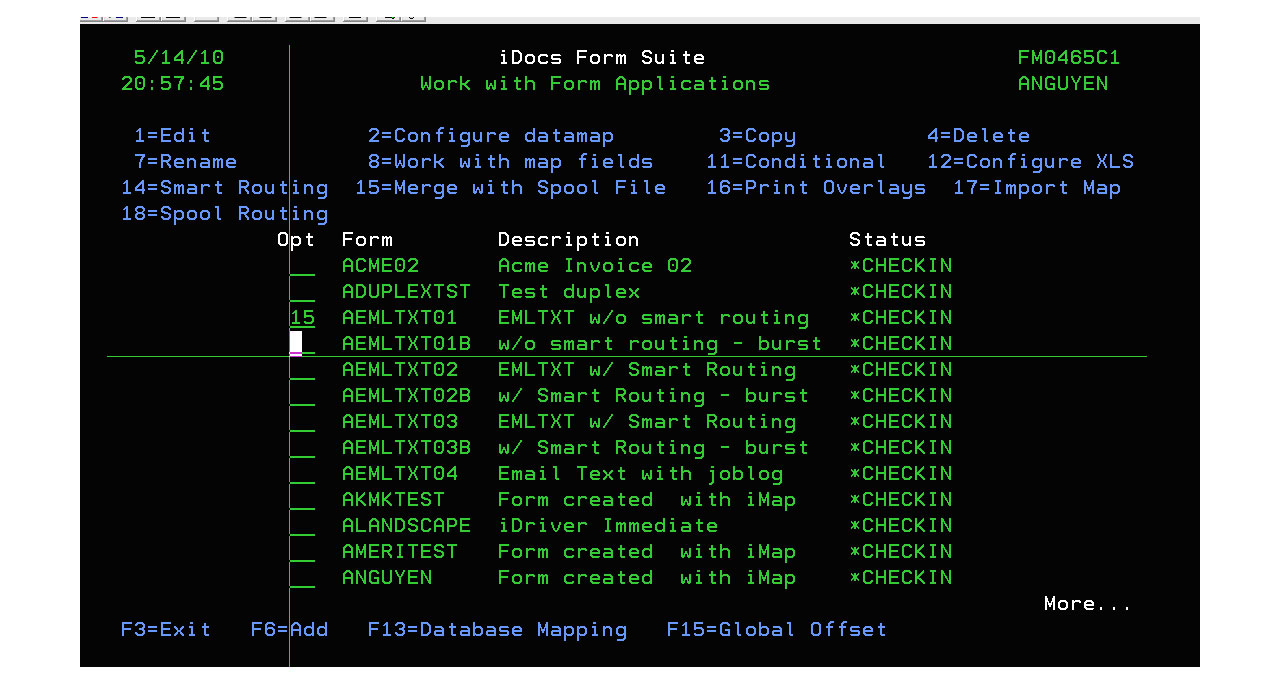Click the Opt field for ACME02
The height and width of the screenshot is (684, 1280).
pos(302,267)
